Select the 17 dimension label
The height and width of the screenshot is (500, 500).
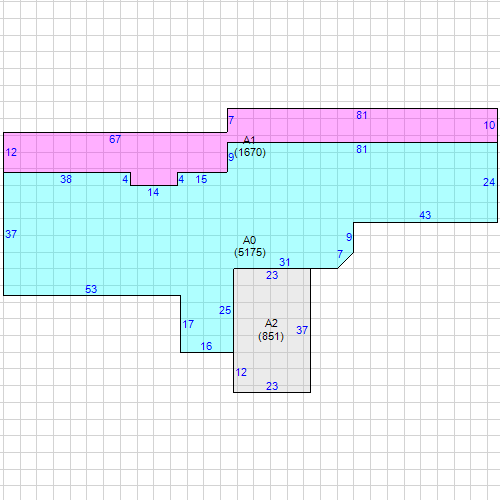pyautogui.click(x=188, y=324)
